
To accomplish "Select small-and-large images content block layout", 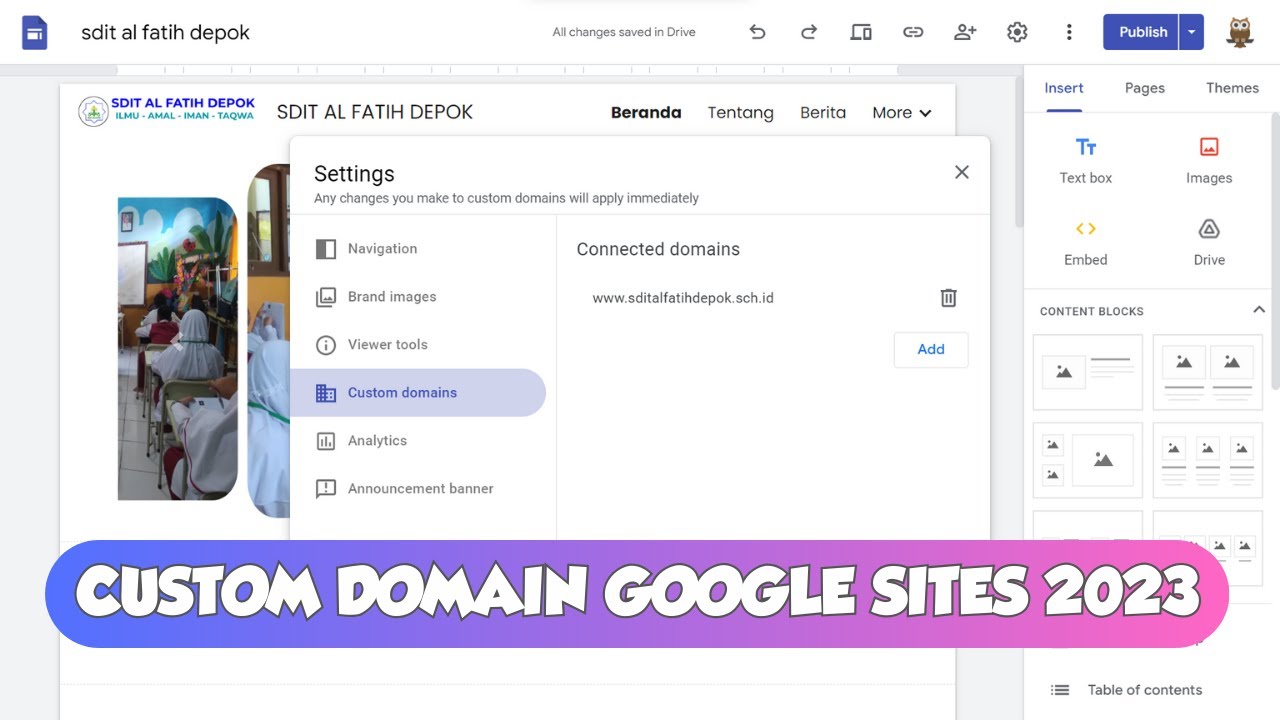I will [x=1088, y=460].
